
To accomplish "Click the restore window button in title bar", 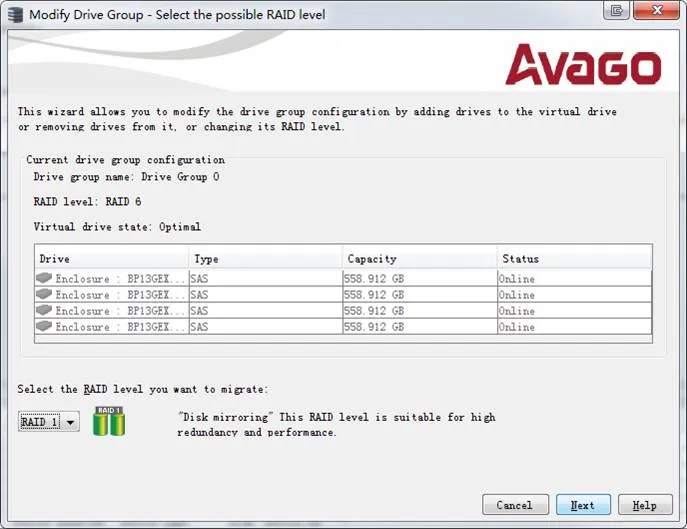I will pos(616,10).
